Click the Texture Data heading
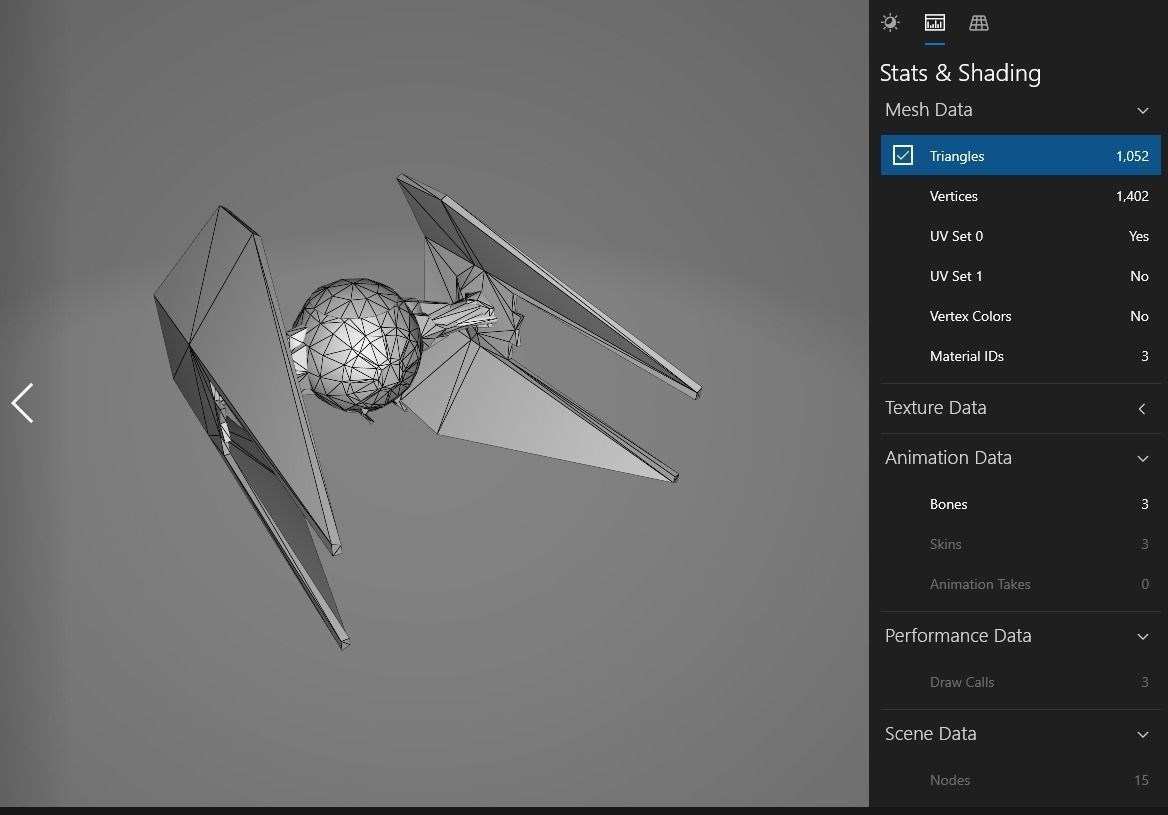1168x815 pixels. pyautogui.click(x=936, y=408)
